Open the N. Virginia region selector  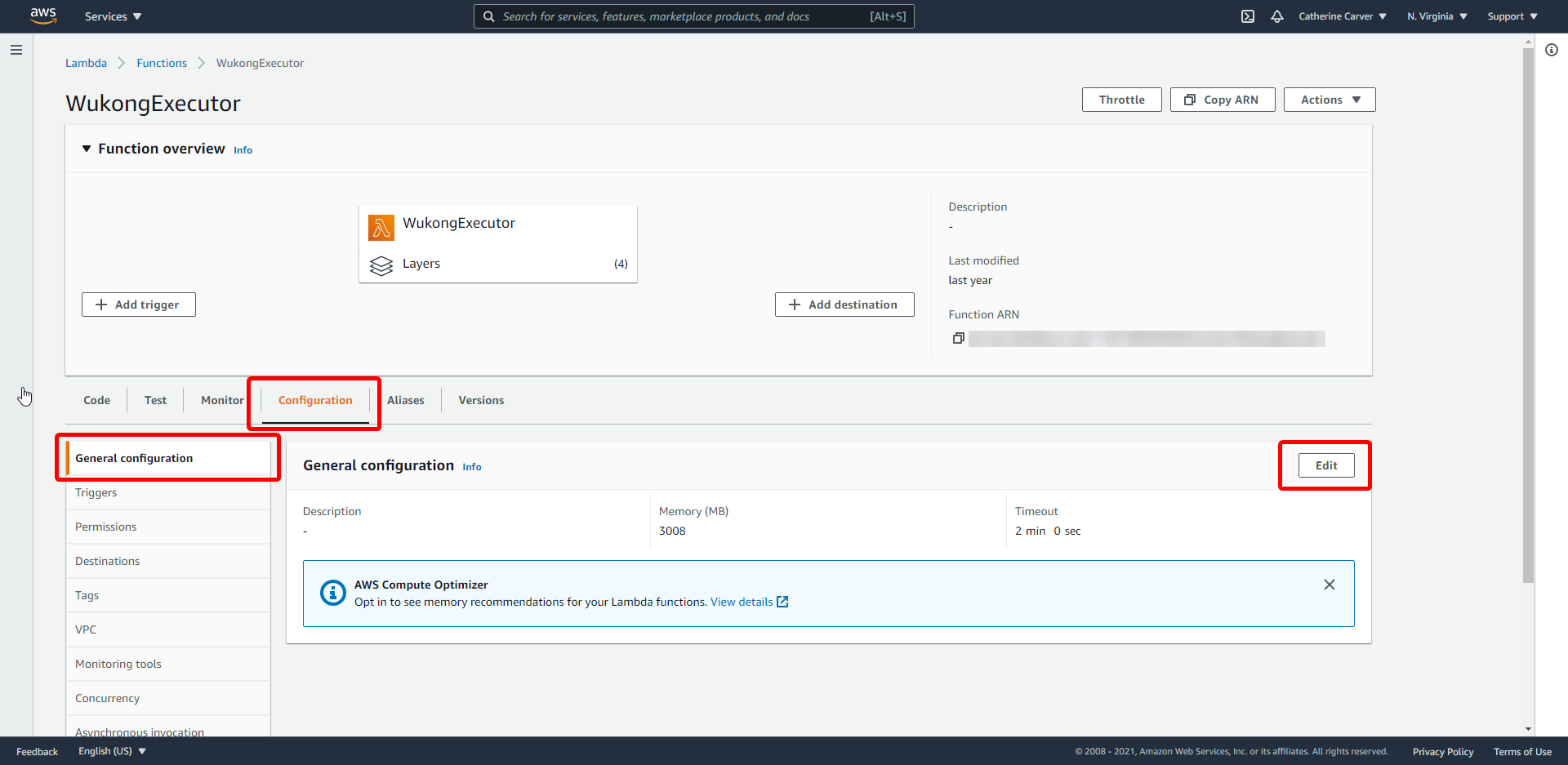pos(1437,16)
